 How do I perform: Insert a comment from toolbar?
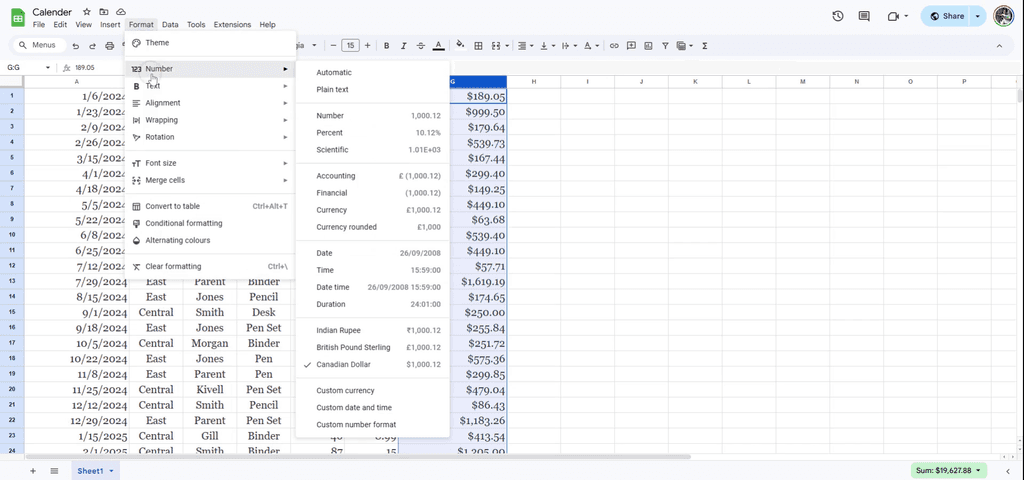[x=631, y=46]
